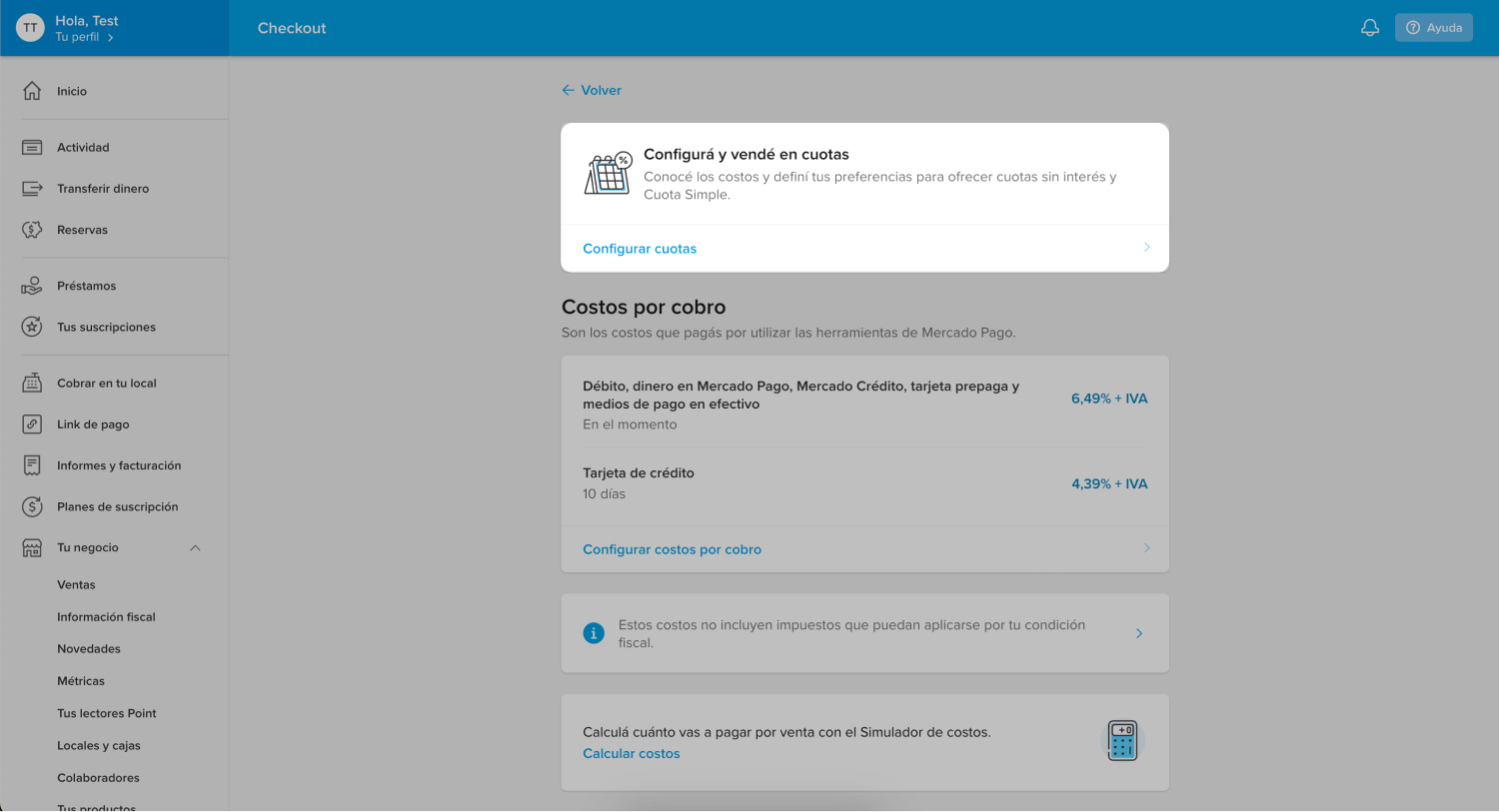Click the Actividad sidebar icon
The image size is (1499, 812).
[32, 147]
